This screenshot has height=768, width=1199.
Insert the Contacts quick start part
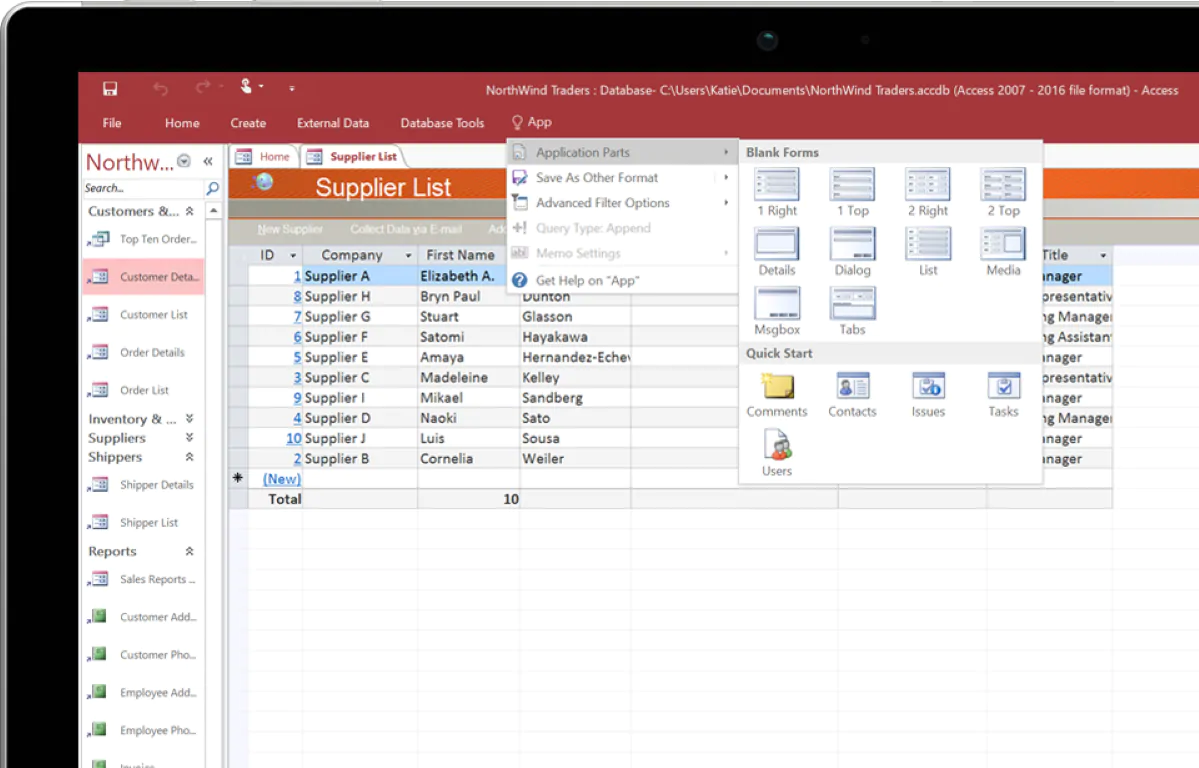click(852, 387)
